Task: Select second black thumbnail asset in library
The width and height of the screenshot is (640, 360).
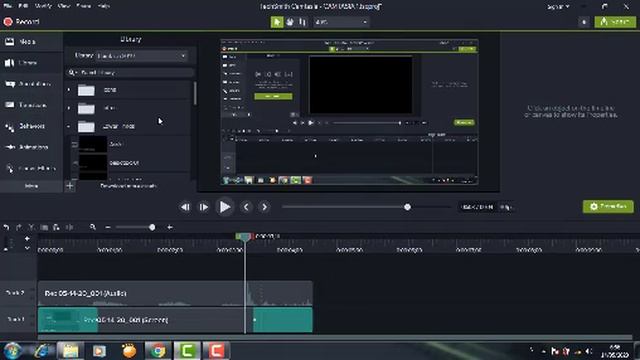Action: pos(93,163)
